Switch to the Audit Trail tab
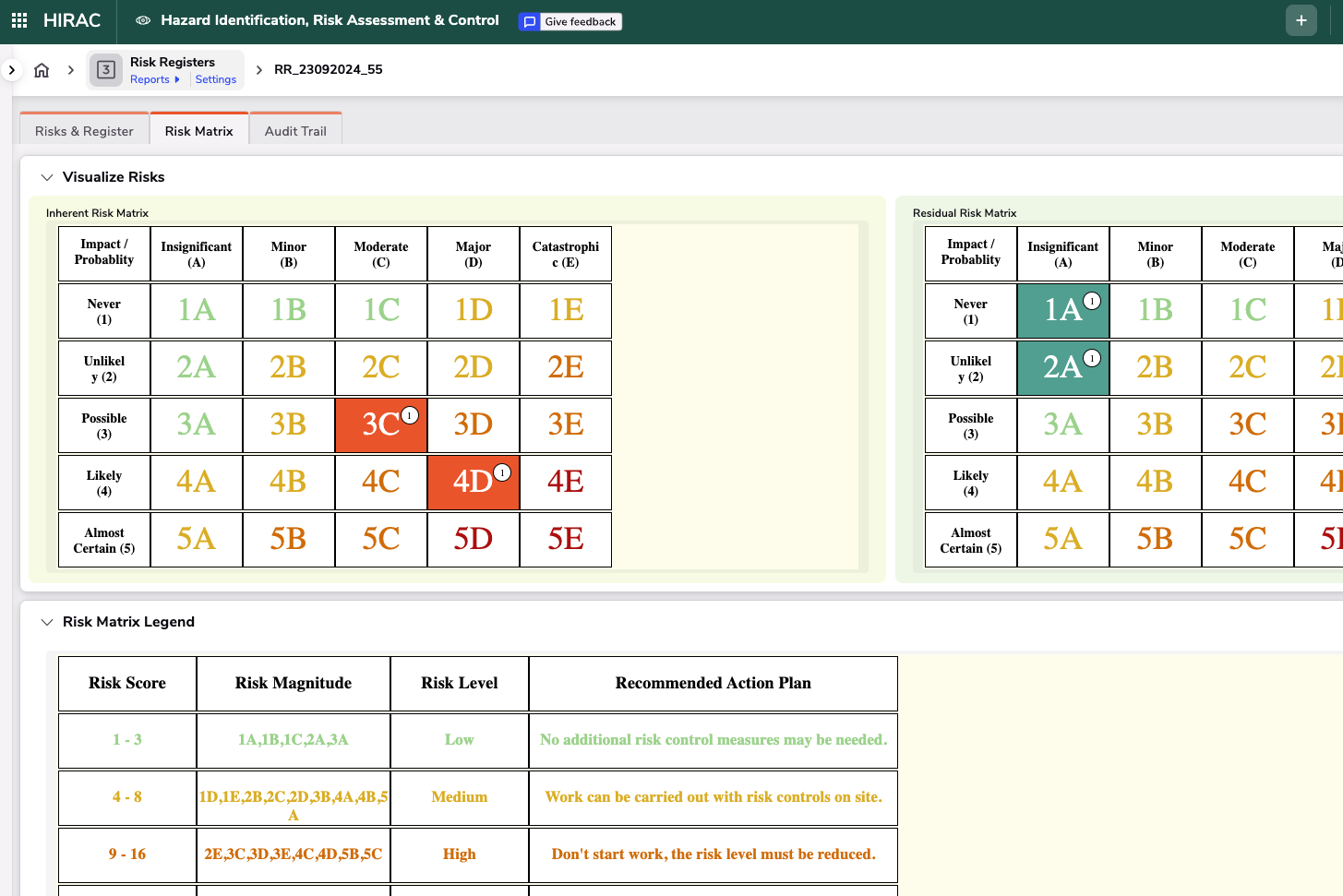Image resolution: width=1343 pixels, height=896 pixels. point(295,130)
